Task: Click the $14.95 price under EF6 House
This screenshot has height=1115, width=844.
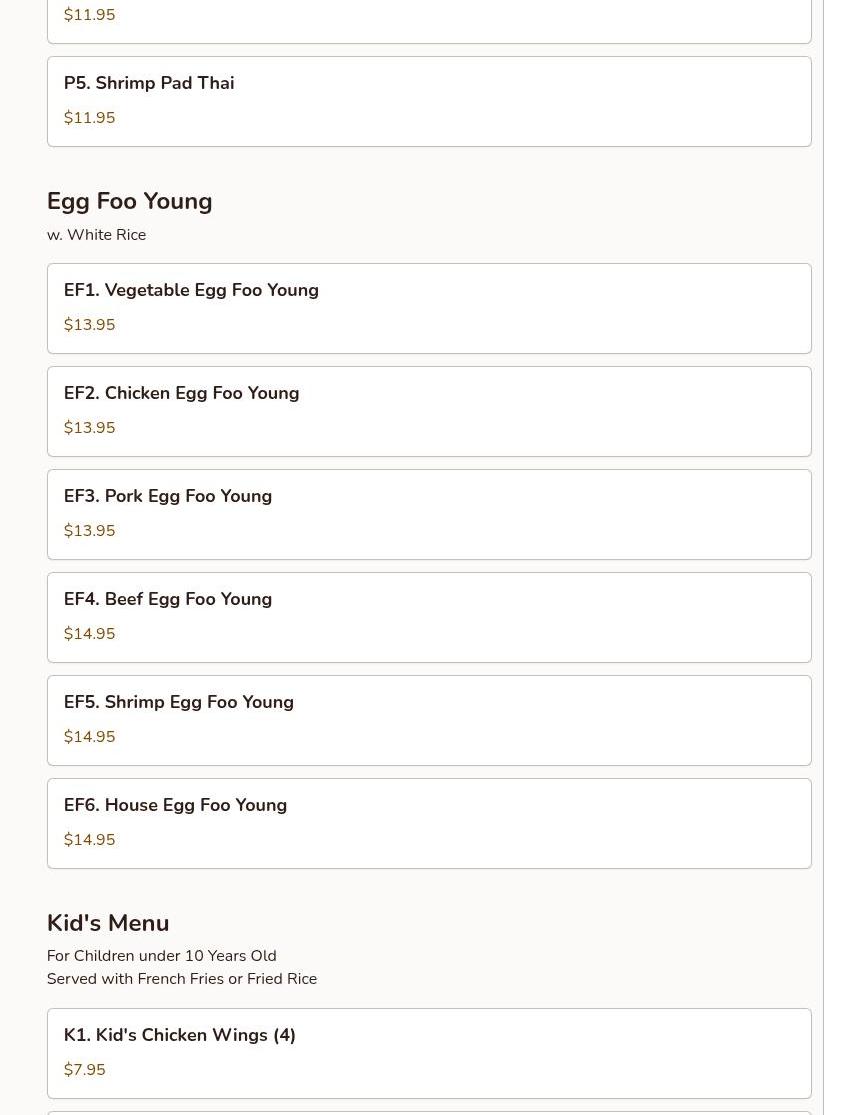Action: pyautogui.click(x=90, y=840)
